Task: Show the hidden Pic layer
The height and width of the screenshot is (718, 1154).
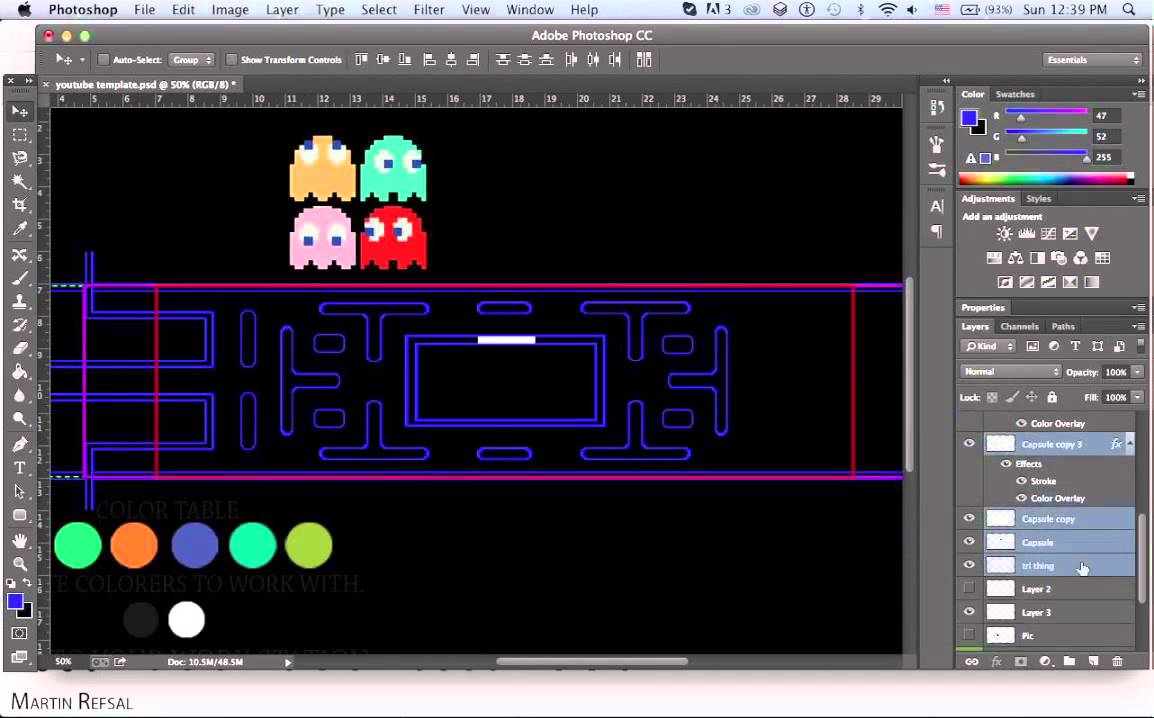Action: 969,634
